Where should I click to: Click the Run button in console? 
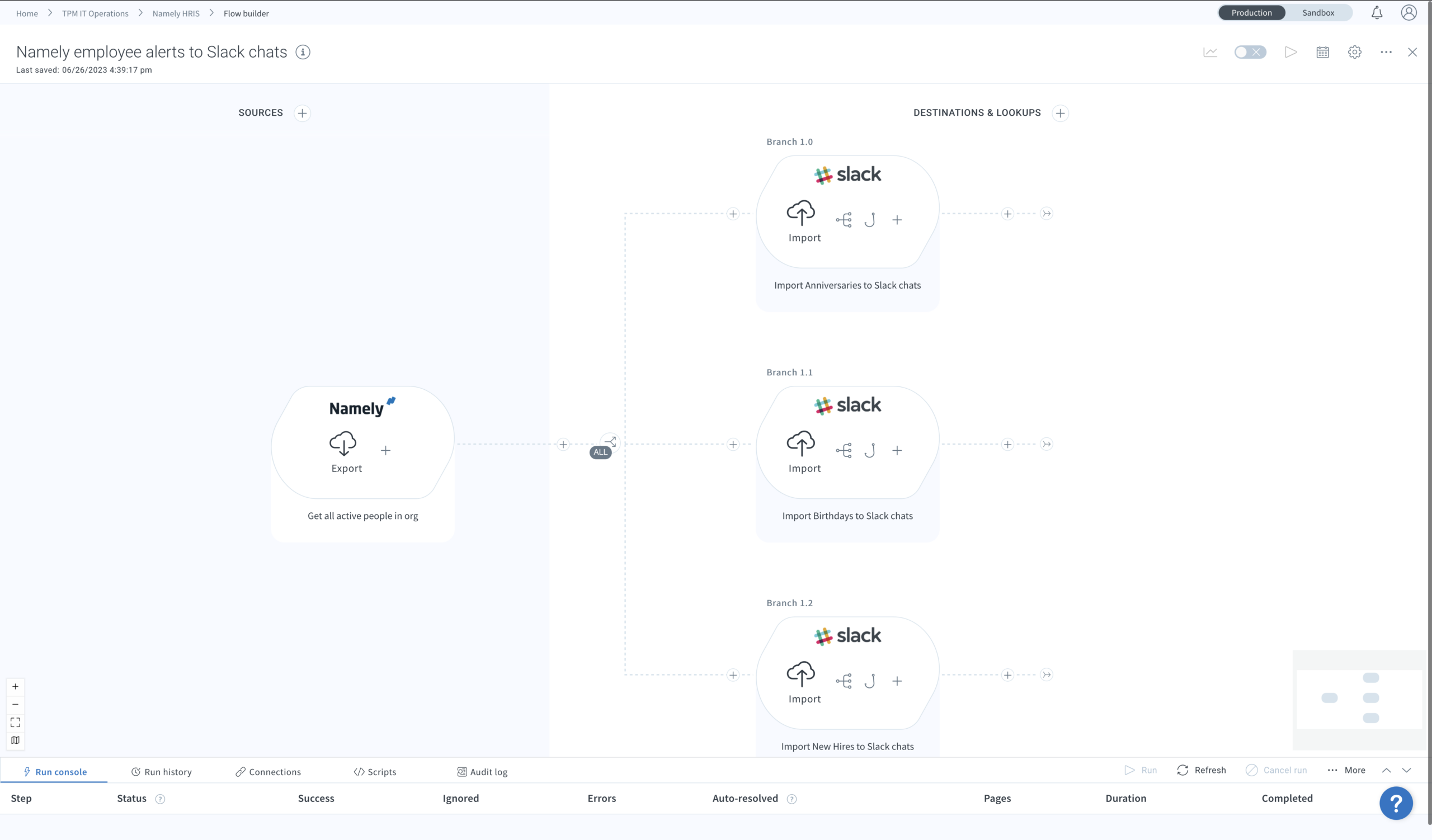[1141, 770]
